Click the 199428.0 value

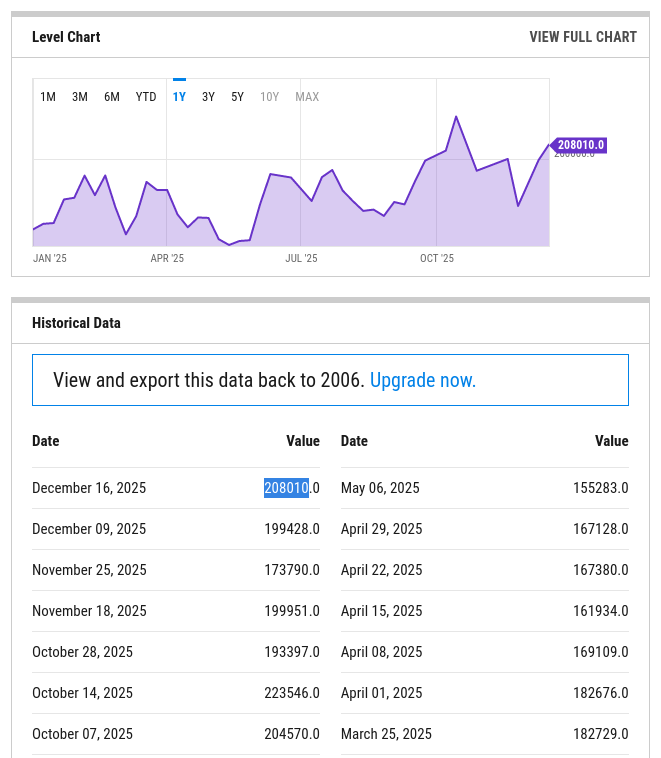pyautogui.click(x=292, y=529)
